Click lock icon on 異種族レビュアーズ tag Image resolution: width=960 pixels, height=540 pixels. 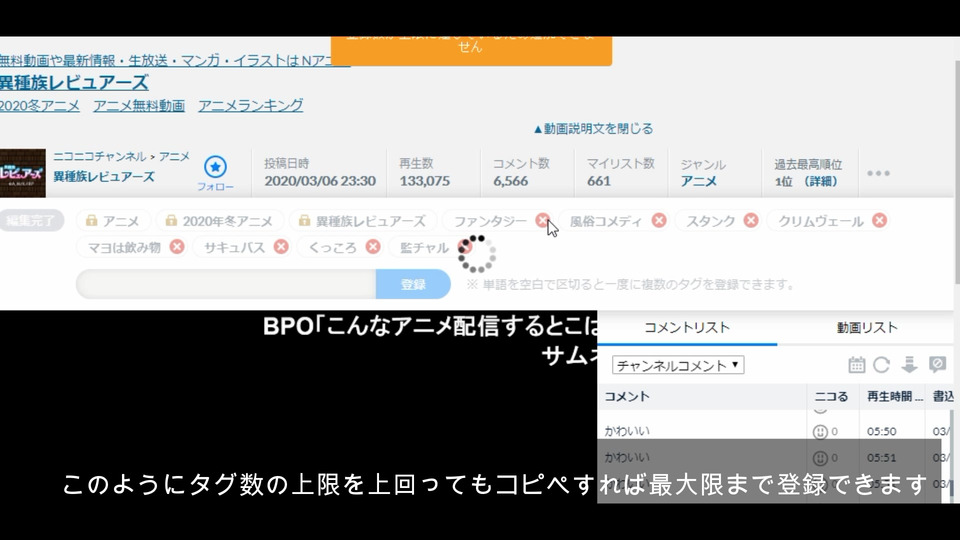(304, 220)
